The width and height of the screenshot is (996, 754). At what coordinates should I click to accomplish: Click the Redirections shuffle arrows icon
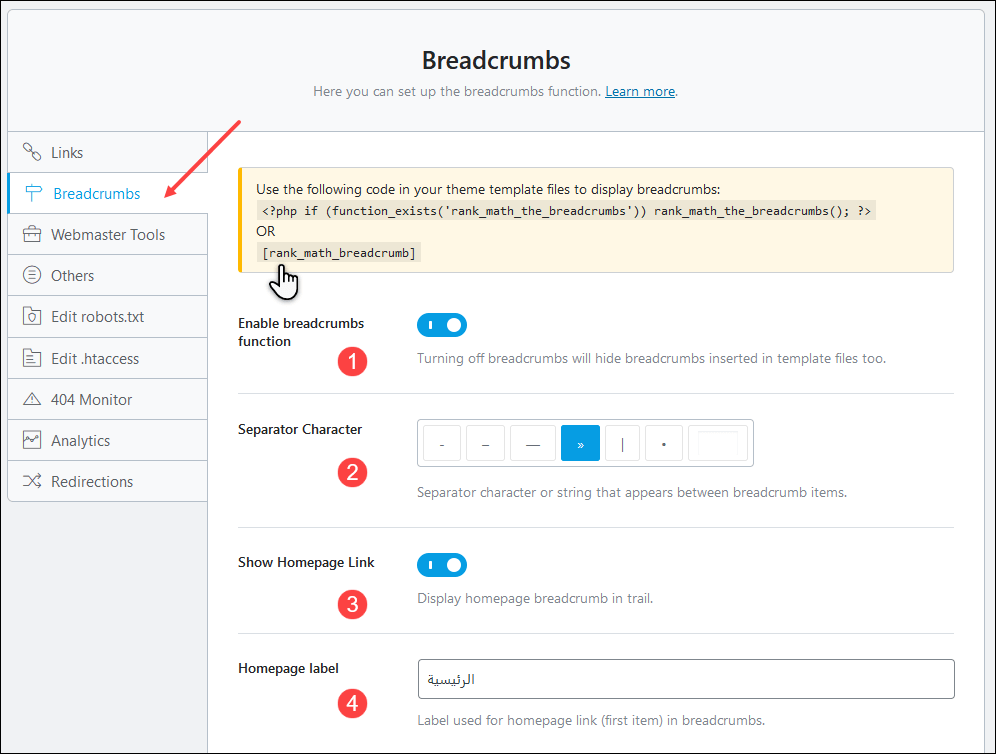(32, 481)
